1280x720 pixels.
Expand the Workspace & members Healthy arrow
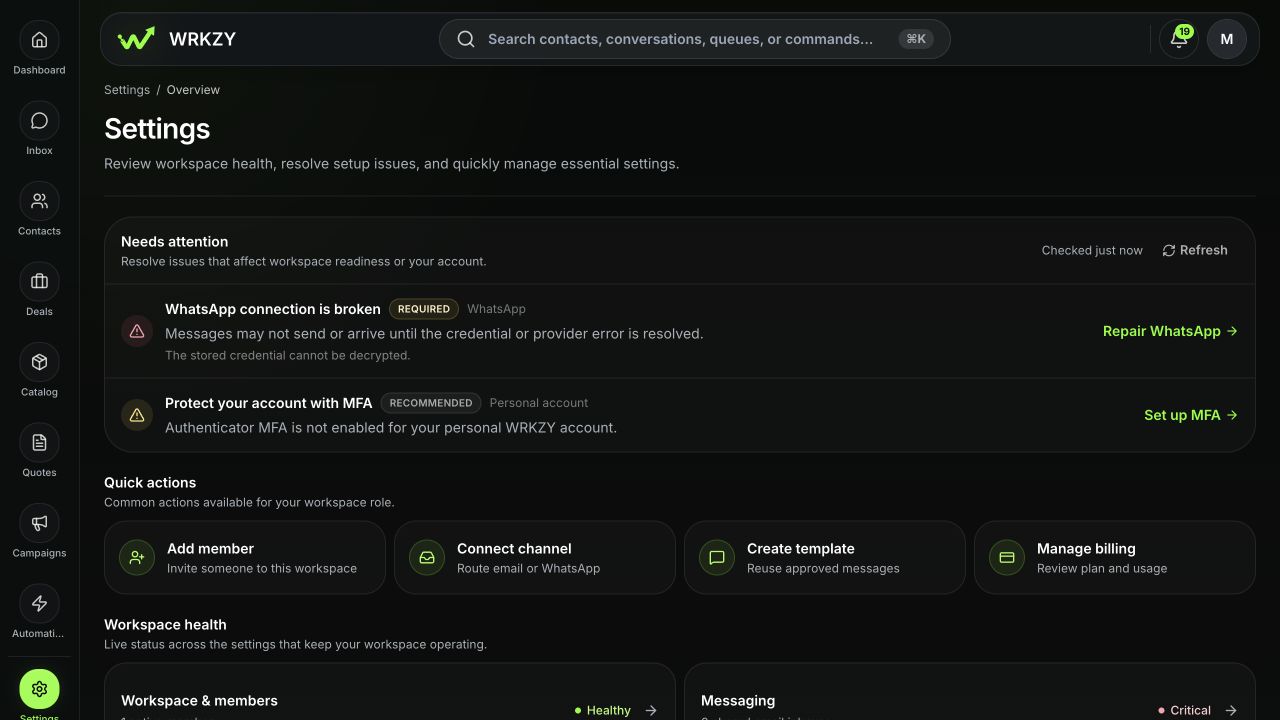(x=651, y=710)
